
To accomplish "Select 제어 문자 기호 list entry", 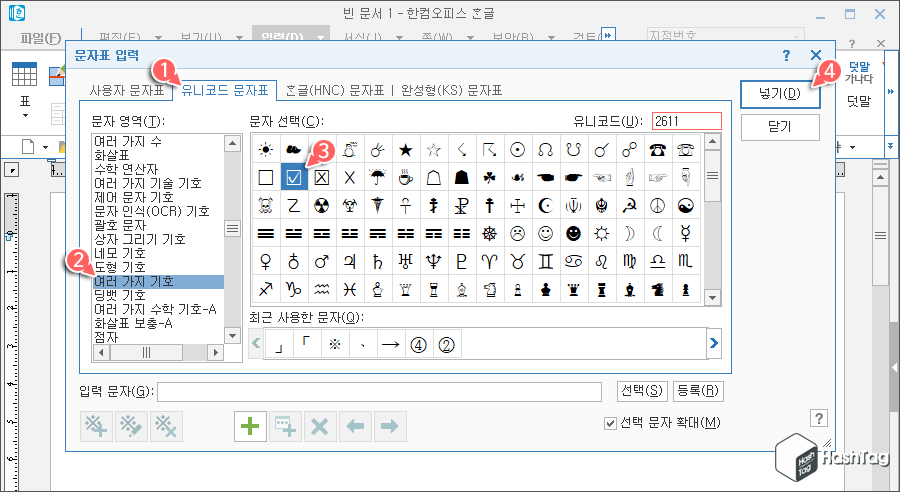I will (x=158, y=197).
